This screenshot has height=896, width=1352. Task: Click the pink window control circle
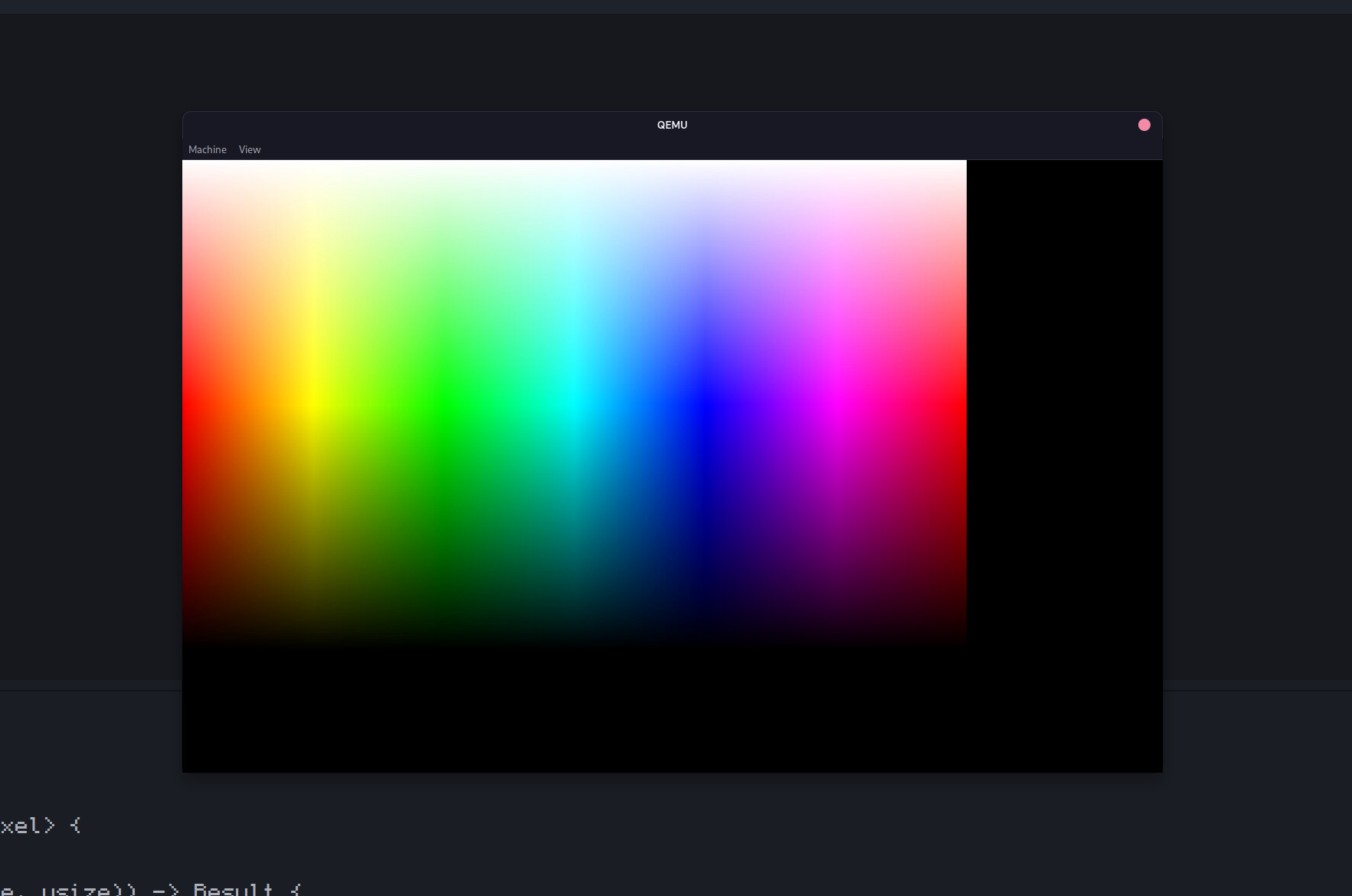1144,124
